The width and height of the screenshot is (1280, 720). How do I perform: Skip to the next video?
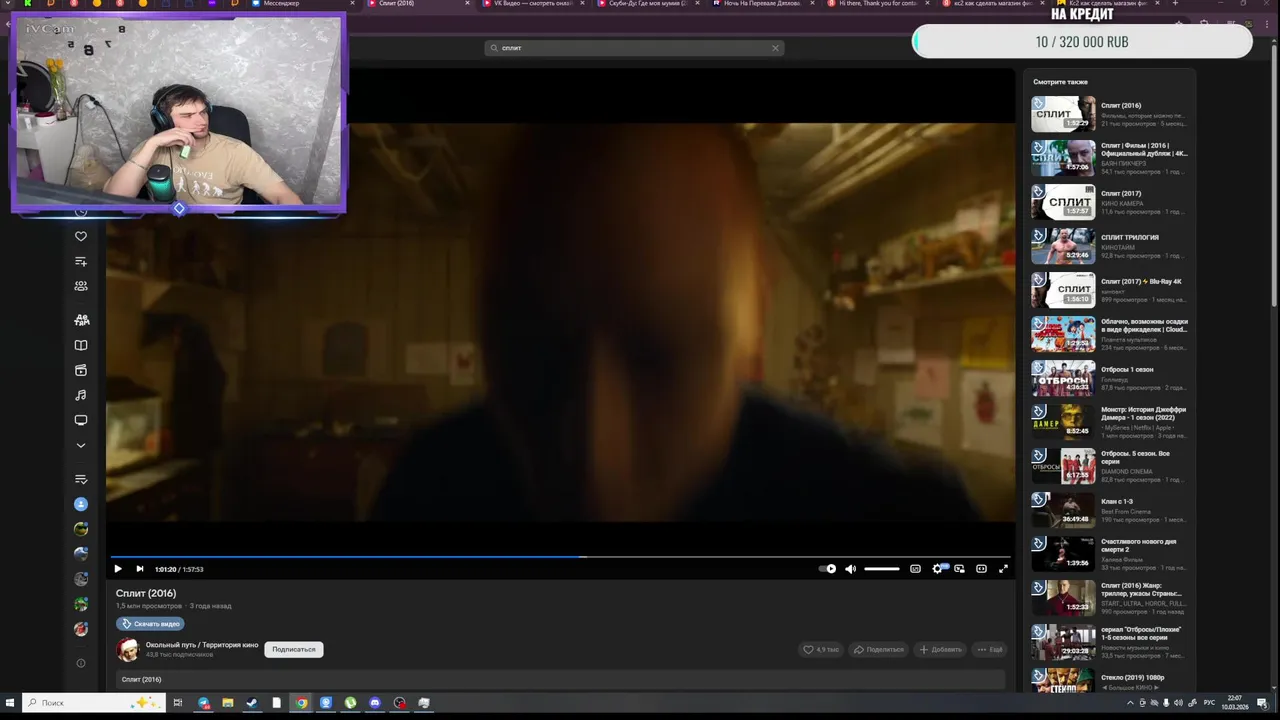point(140,569)
